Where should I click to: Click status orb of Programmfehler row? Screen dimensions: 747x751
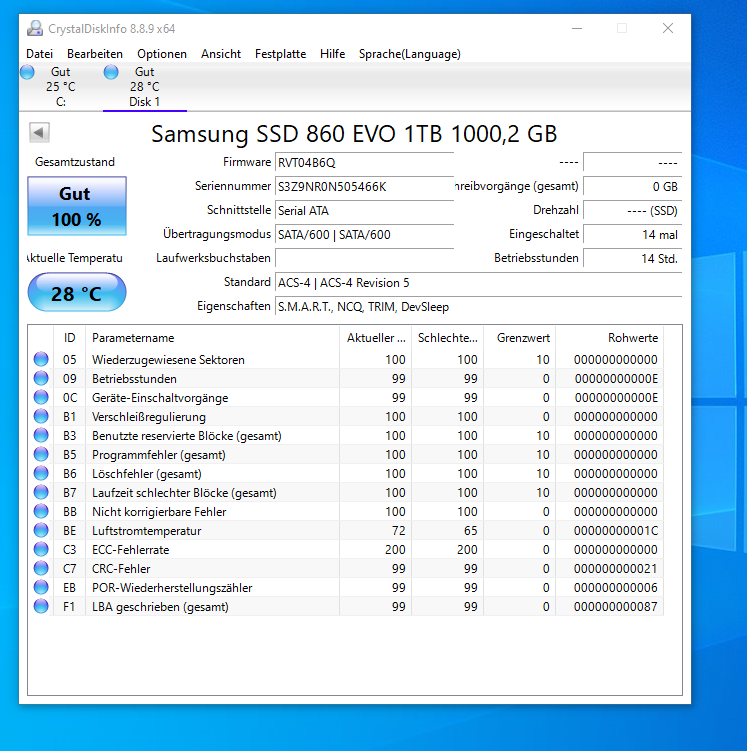tap(41, 454)
